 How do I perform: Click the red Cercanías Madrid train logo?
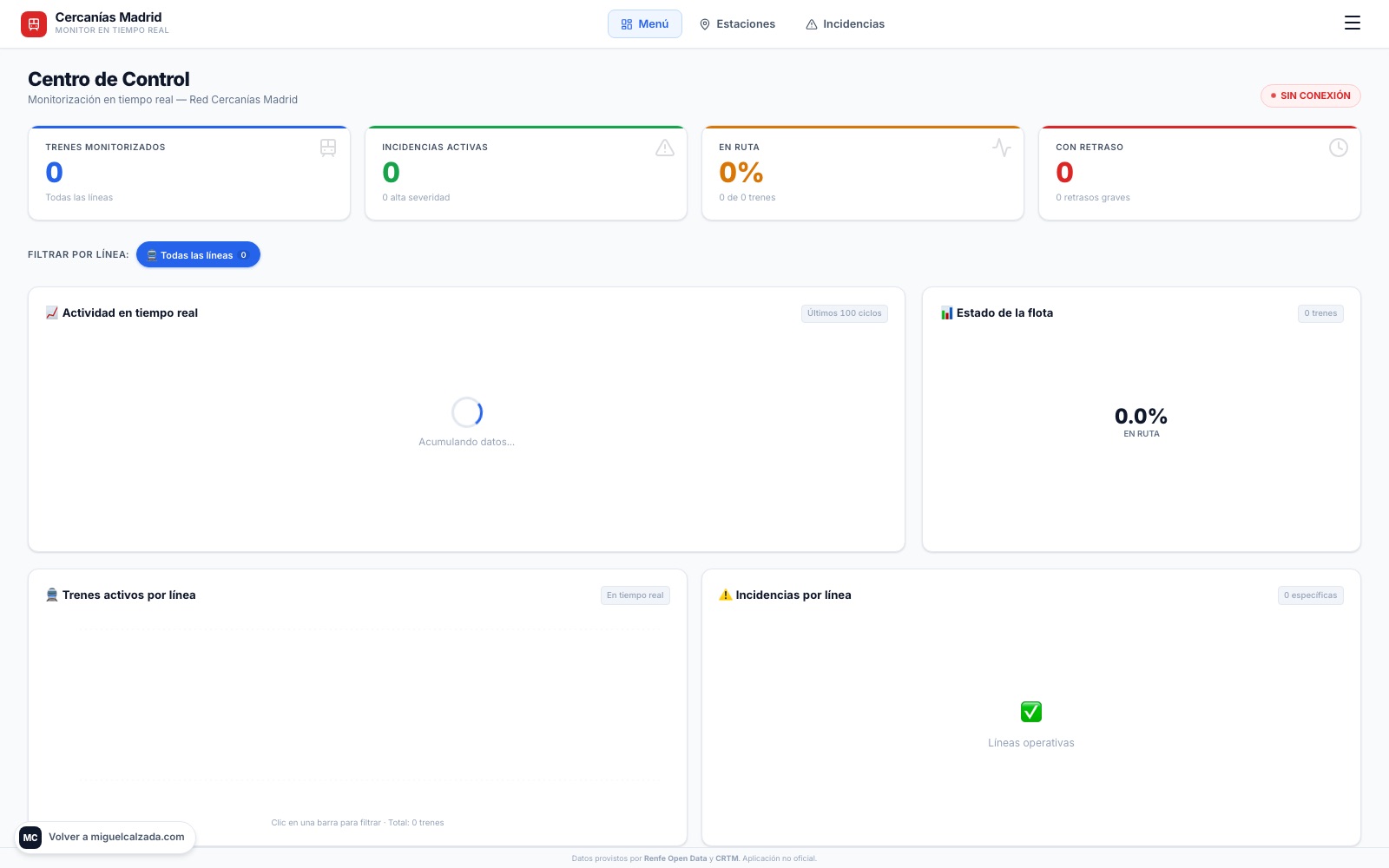34,24
